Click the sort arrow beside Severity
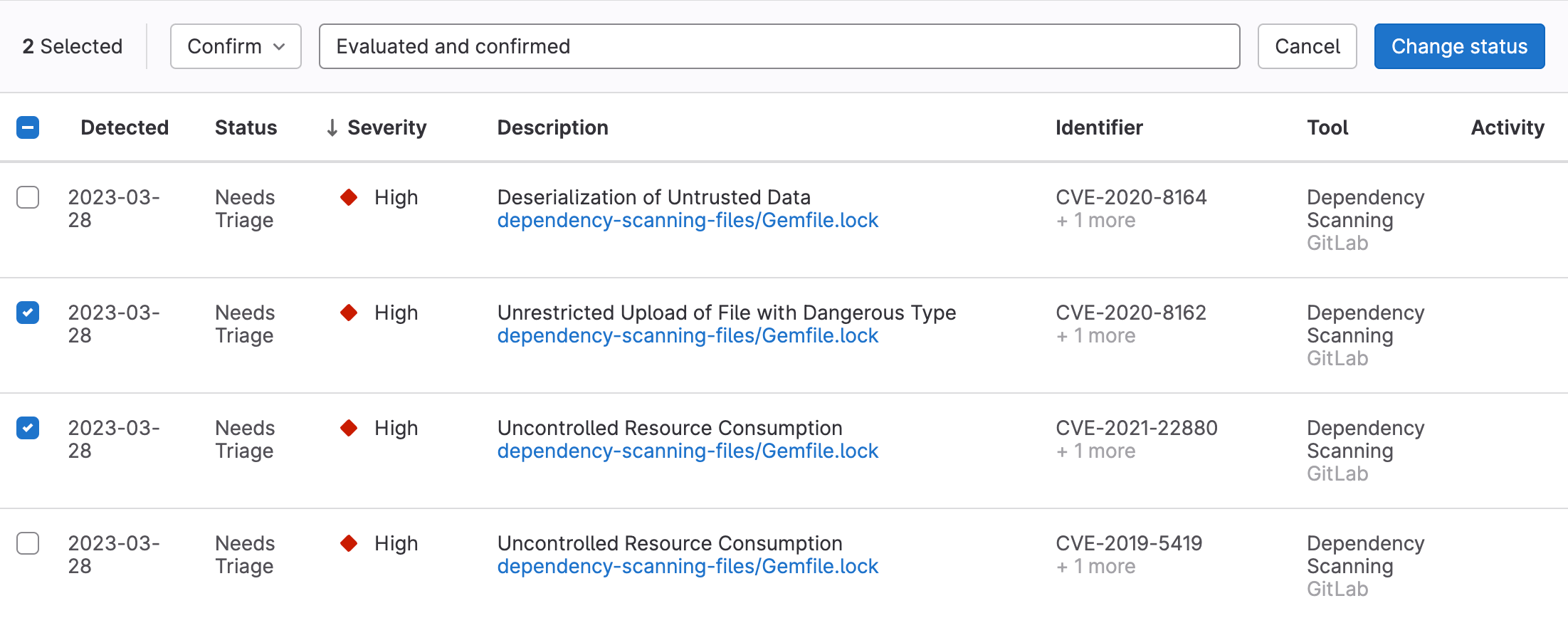Image resolution: width=1568 pixels, height=623 pixels. [332, 127]
